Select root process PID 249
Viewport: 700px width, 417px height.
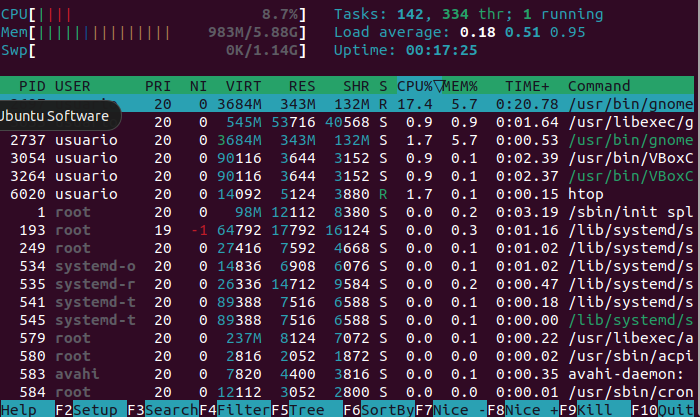coord(347,248)
